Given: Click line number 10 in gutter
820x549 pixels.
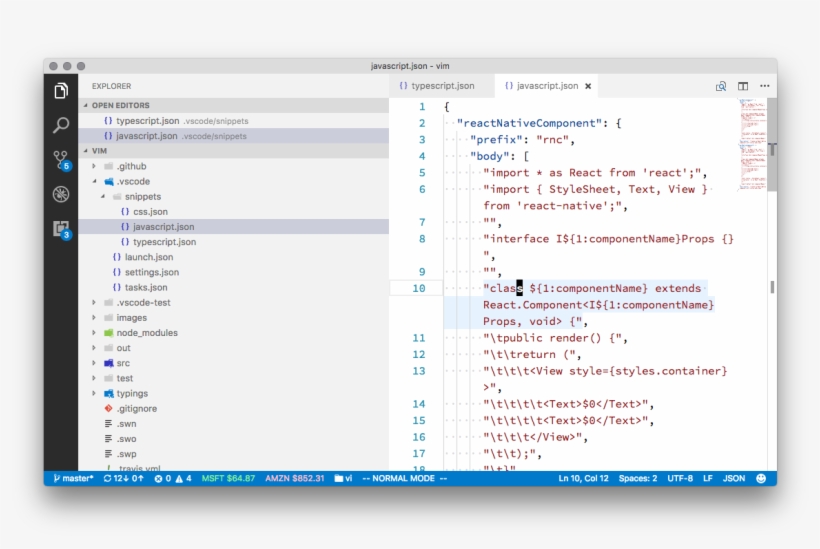Looking at the screenshot, I should [419, 288].
